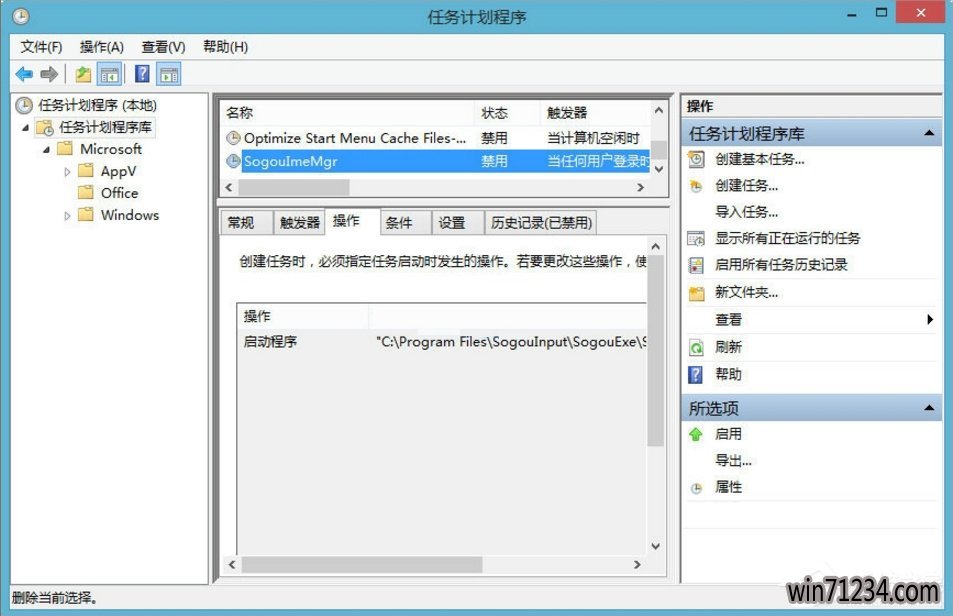Click the details pane horizontal scrollbar thumb
Image resolution: width=953 pixels, height=616 pixels.
(x=362, y=564)
